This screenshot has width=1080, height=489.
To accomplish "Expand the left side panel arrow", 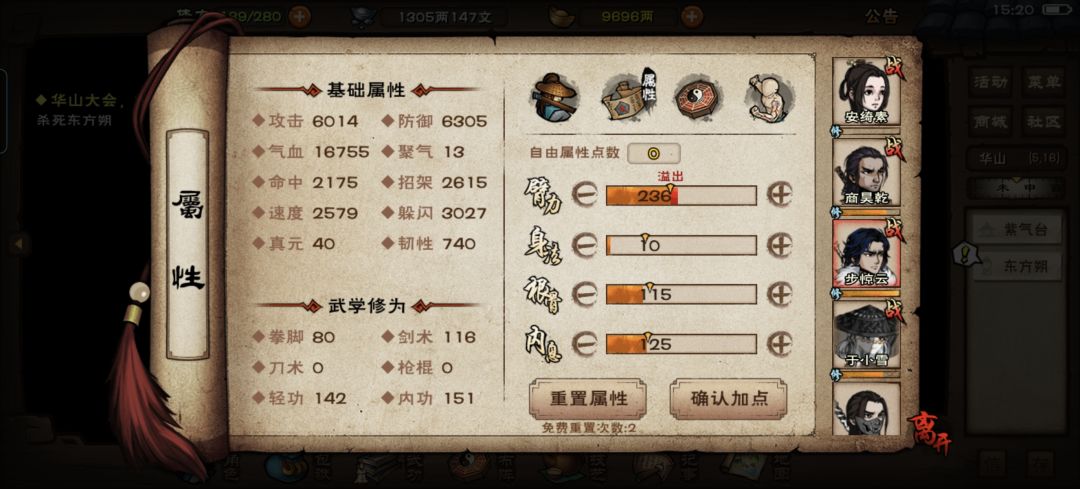I will click(x=19, y=243).
